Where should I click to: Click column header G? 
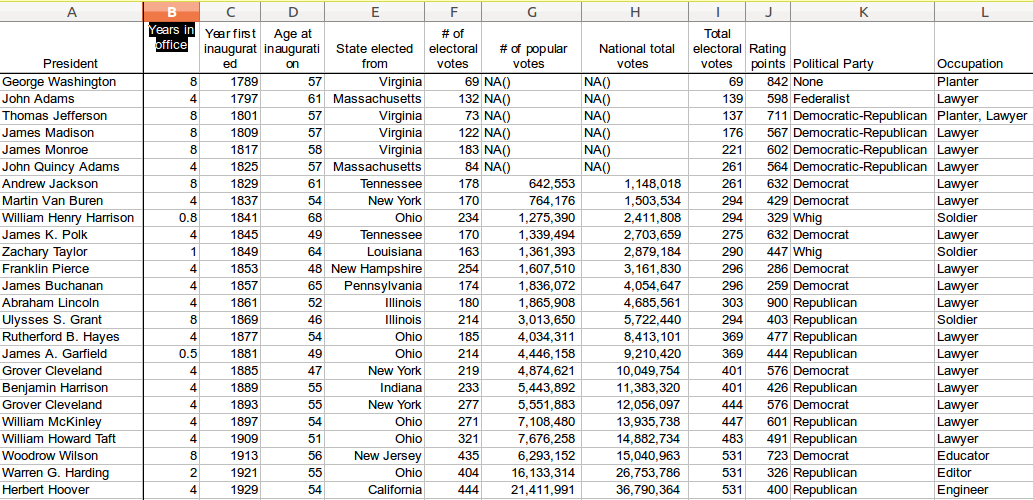click(x=532, y=11)
